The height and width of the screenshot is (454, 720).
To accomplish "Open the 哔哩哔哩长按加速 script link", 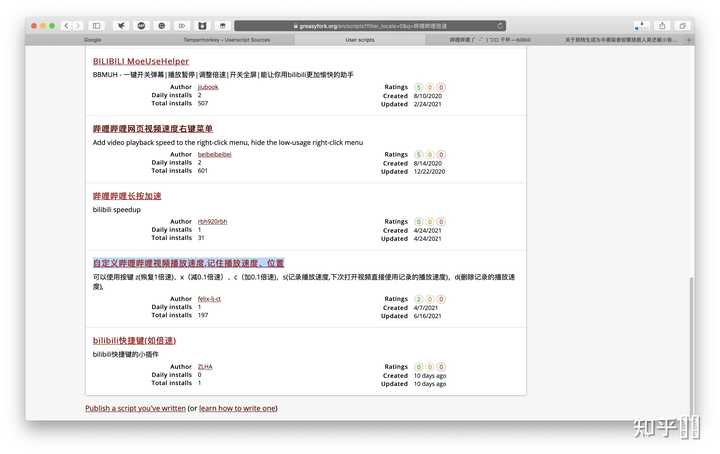I will click(x=127, y=196).
